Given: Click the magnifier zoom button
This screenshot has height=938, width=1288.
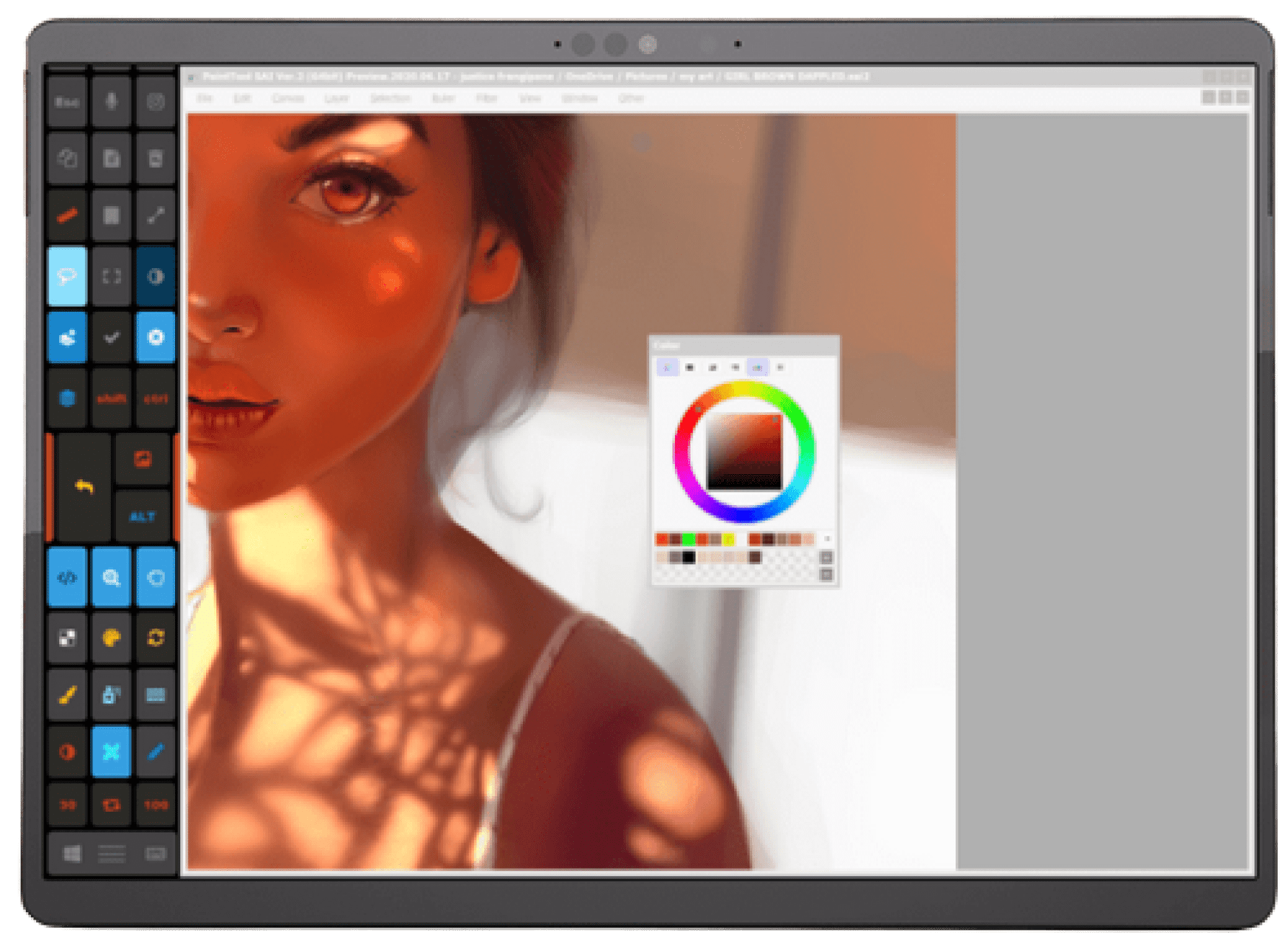Looking at the screenshot, I should pyautogui.click(x=112, y=578).
